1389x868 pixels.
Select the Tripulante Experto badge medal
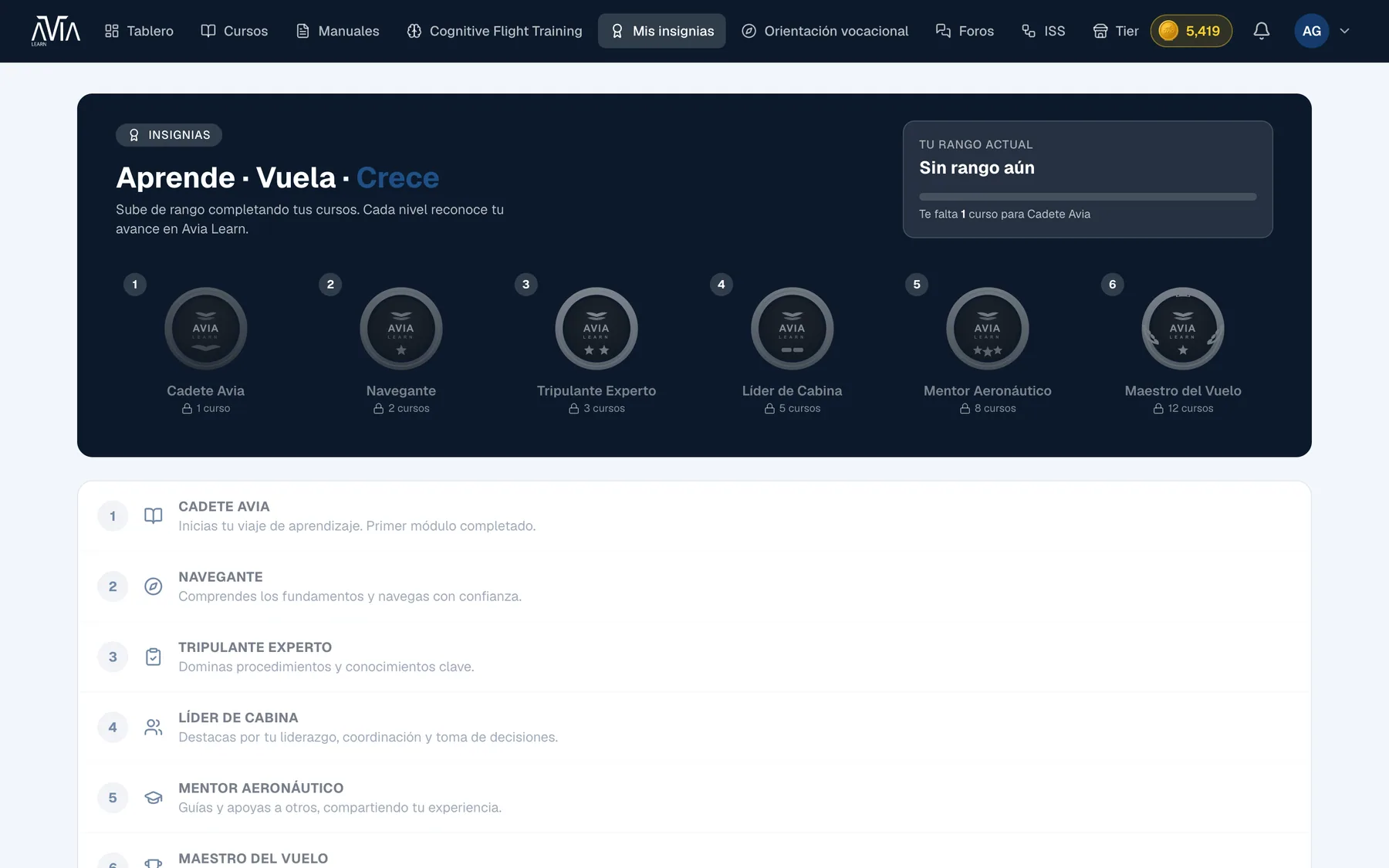tap(596, 329)
